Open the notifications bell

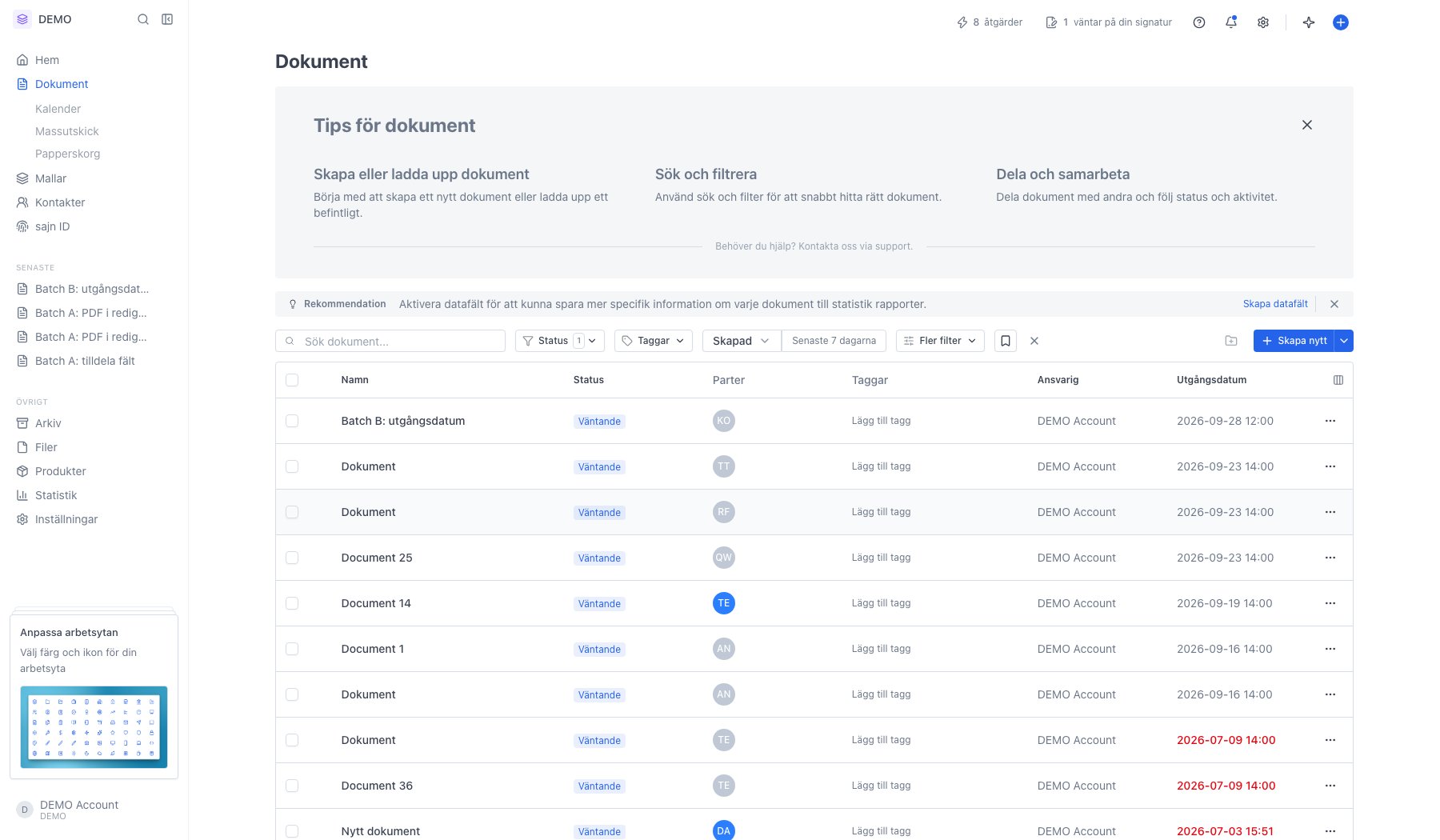coord(1231,22)
